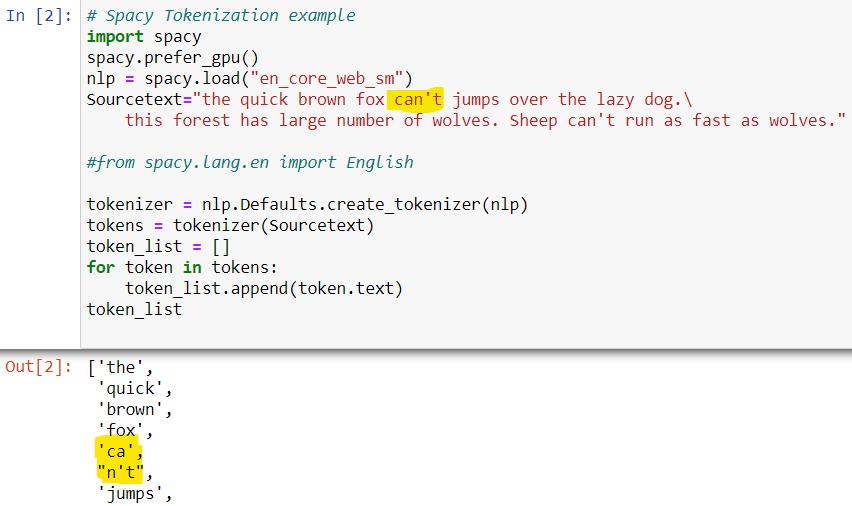852x506 pixels.
Task: Place cursor on Spacy Tokenization example comment
Action: click(x=220, y=16)
